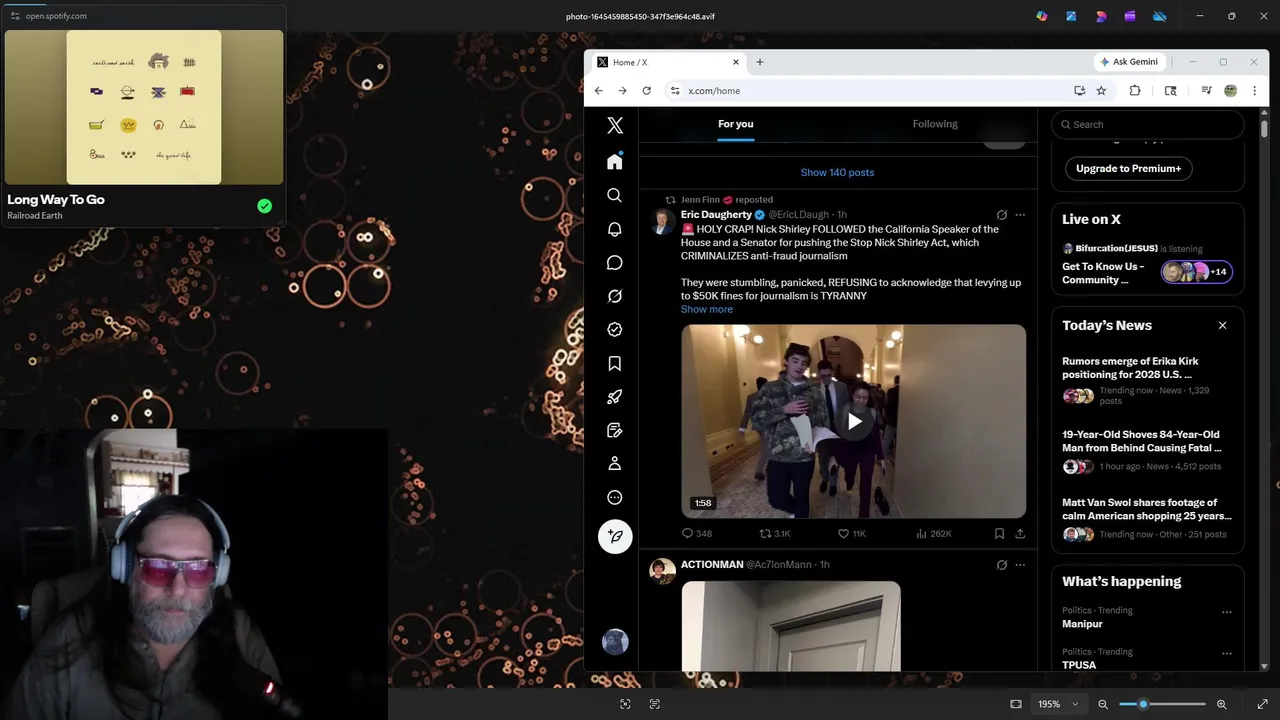Enter fullscreen in Photos viewer
The image size is (1280, 720).
[x=1262, y=704]
